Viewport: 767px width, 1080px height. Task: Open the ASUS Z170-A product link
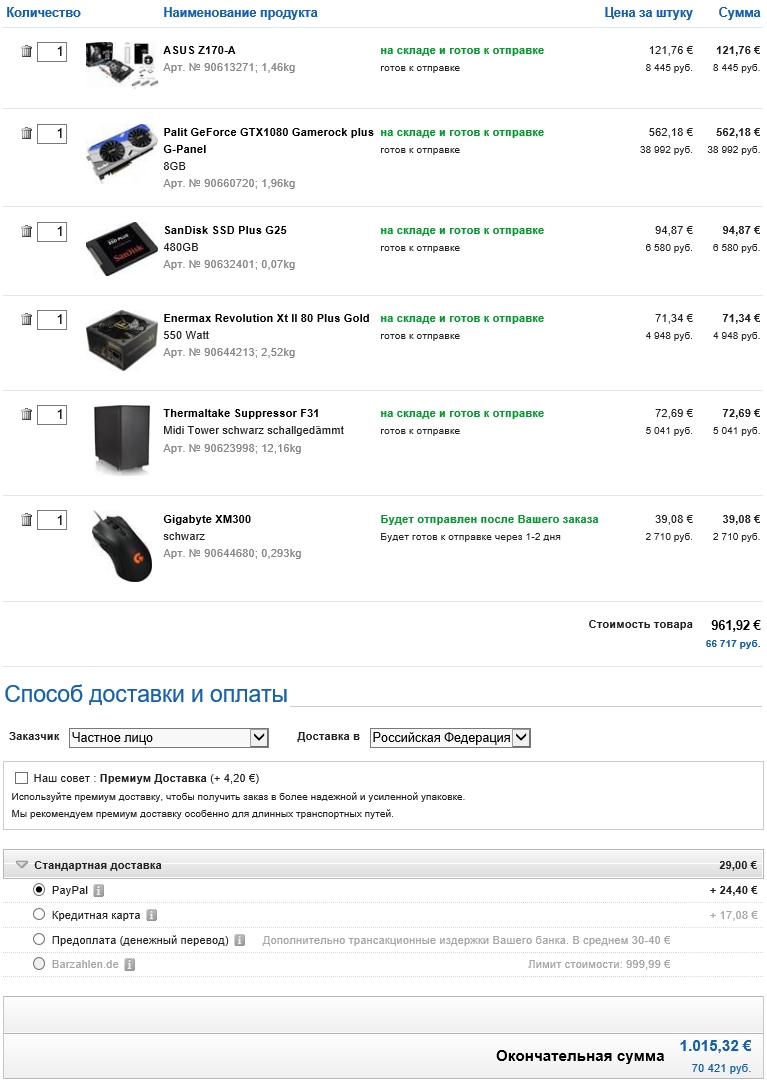(x=199, y=50)
